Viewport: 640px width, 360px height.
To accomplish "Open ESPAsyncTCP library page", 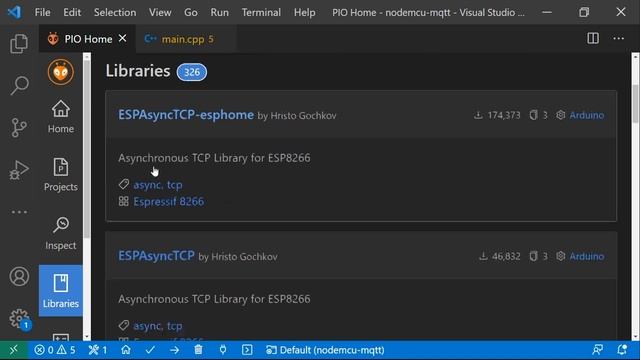I will 156,256.
